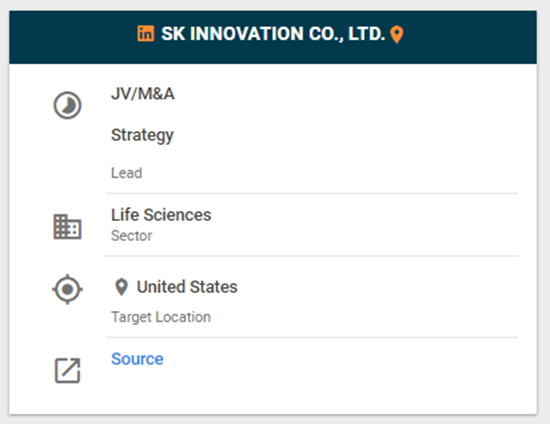Open the LinkedIn icon in the header
550x424 pixels.
pyautogui.click(x=146, y=34)
